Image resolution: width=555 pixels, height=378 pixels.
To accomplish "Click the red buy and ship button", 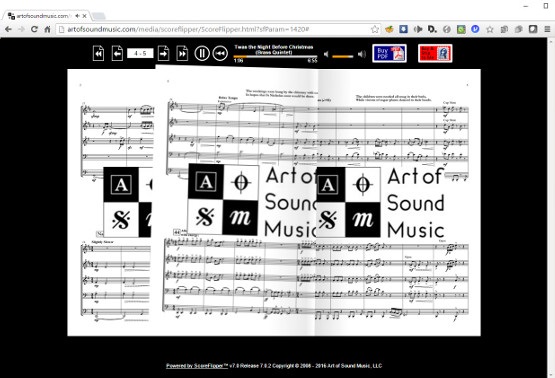I will (435, 53).
